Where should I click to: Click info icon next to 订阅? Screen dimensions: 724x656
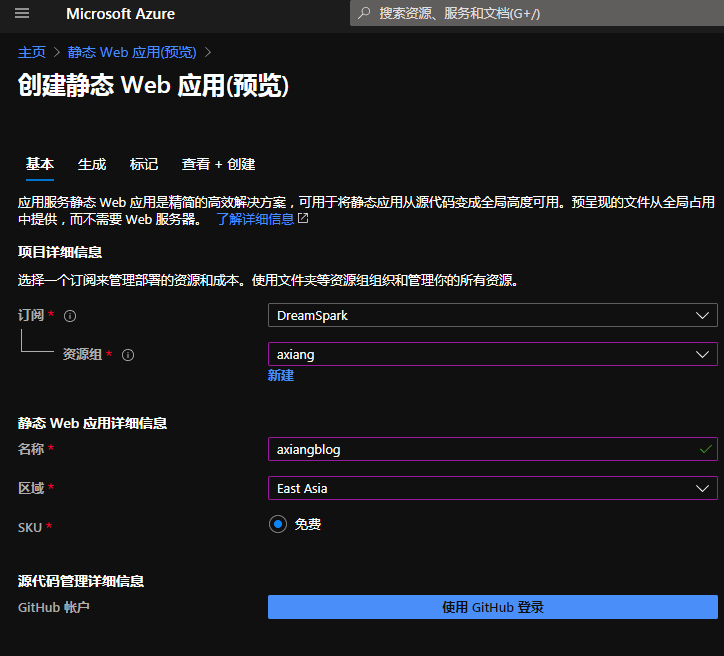tap(70, 316)
